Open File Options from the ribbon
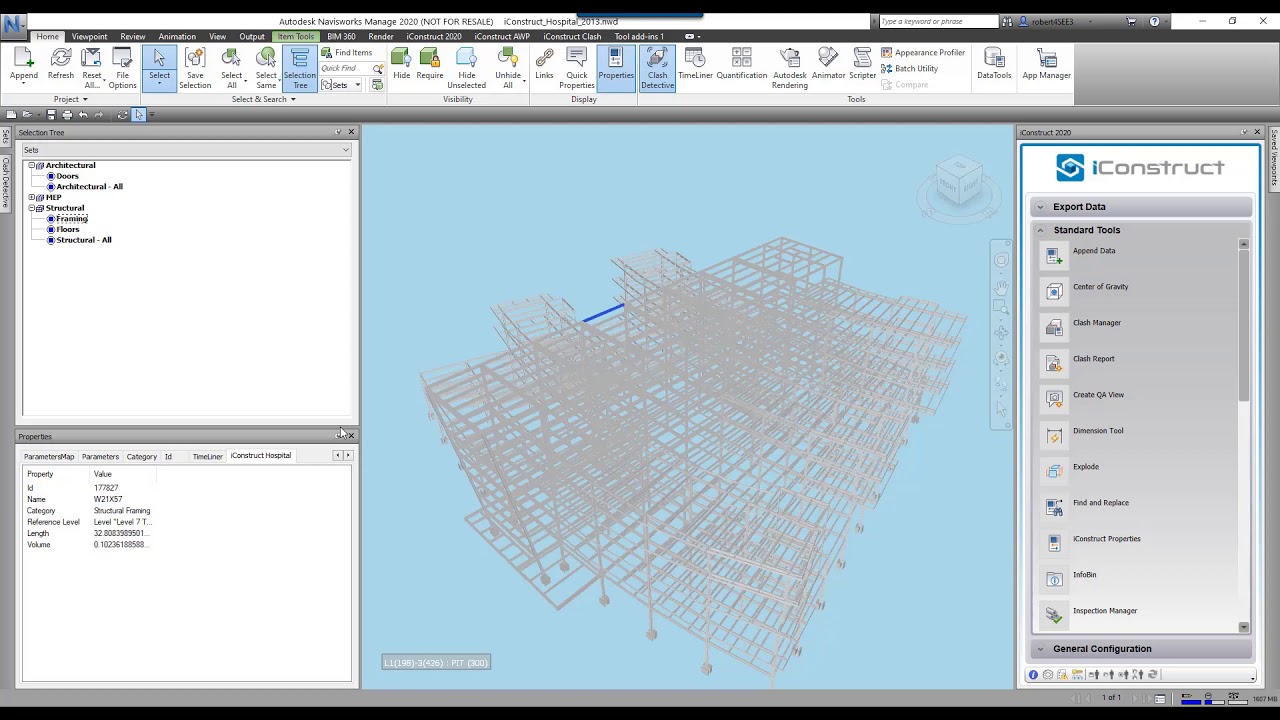Image resolution: width=1280 pixels, height=720 pixels. click(x=122, y=68)
